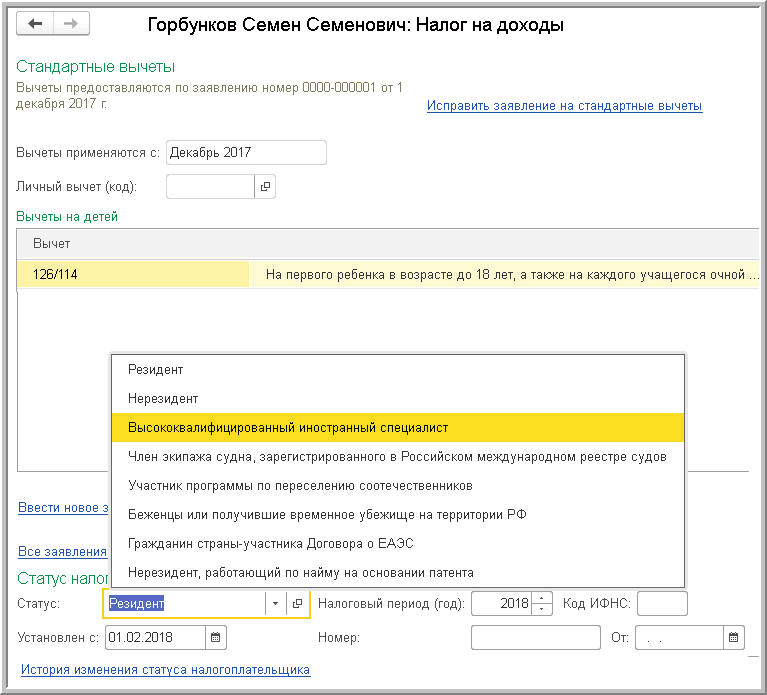The image size is (767, 695).
Task: Click the Вычет column header
Action: point(388,244)
